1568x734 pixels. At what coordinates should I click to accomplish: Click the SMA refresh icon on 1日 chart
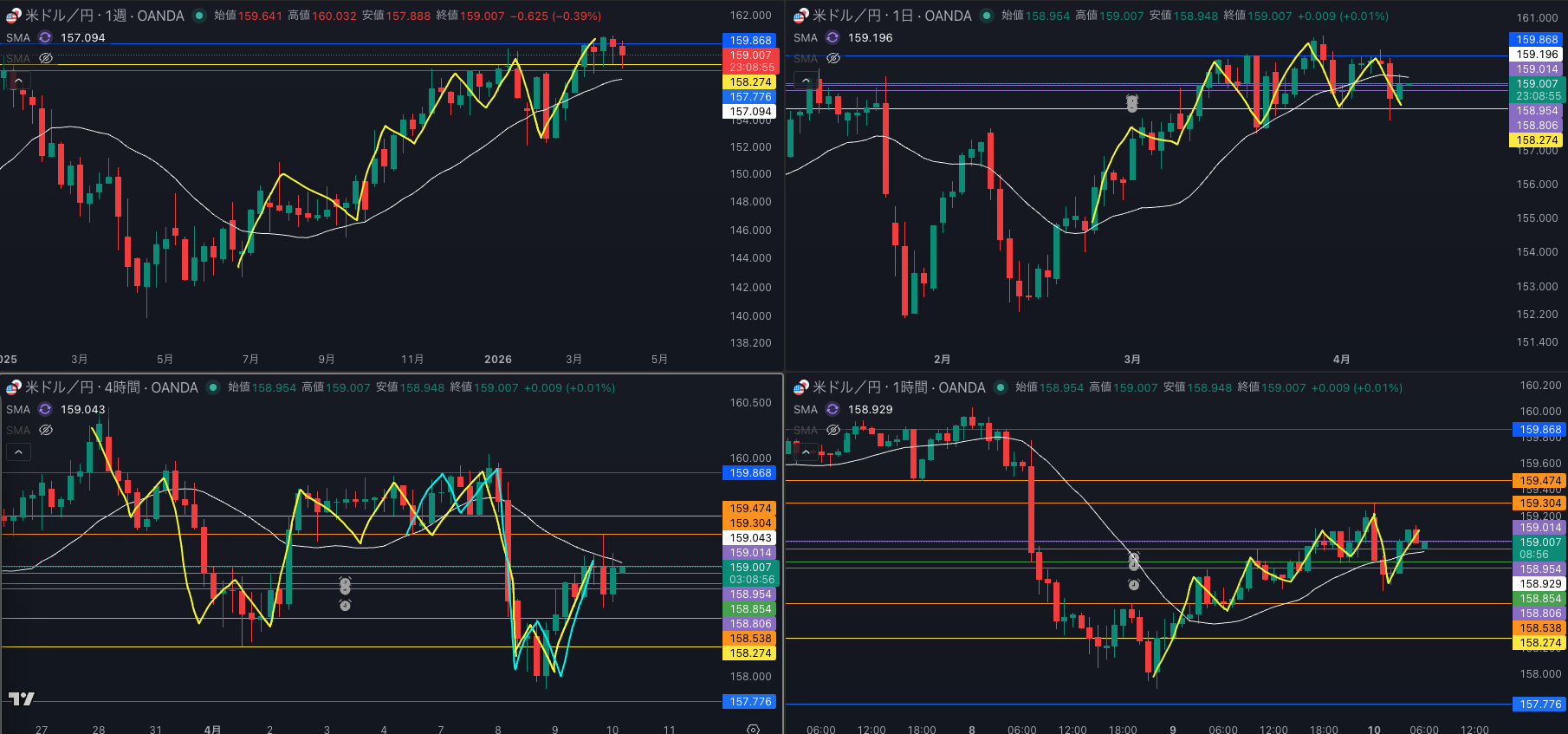point(833,37)
